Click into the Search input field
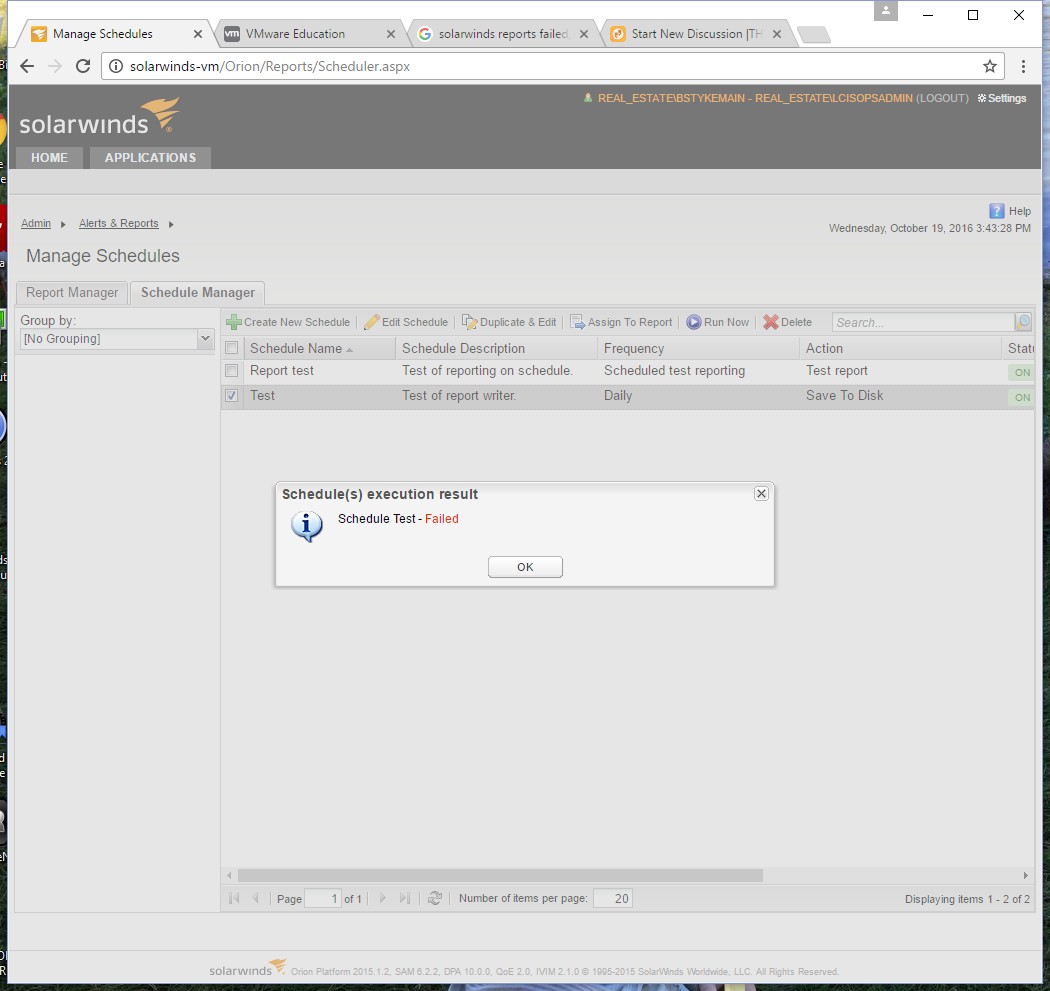This screenshot has height=991, width=1050. tap(923, 323)
